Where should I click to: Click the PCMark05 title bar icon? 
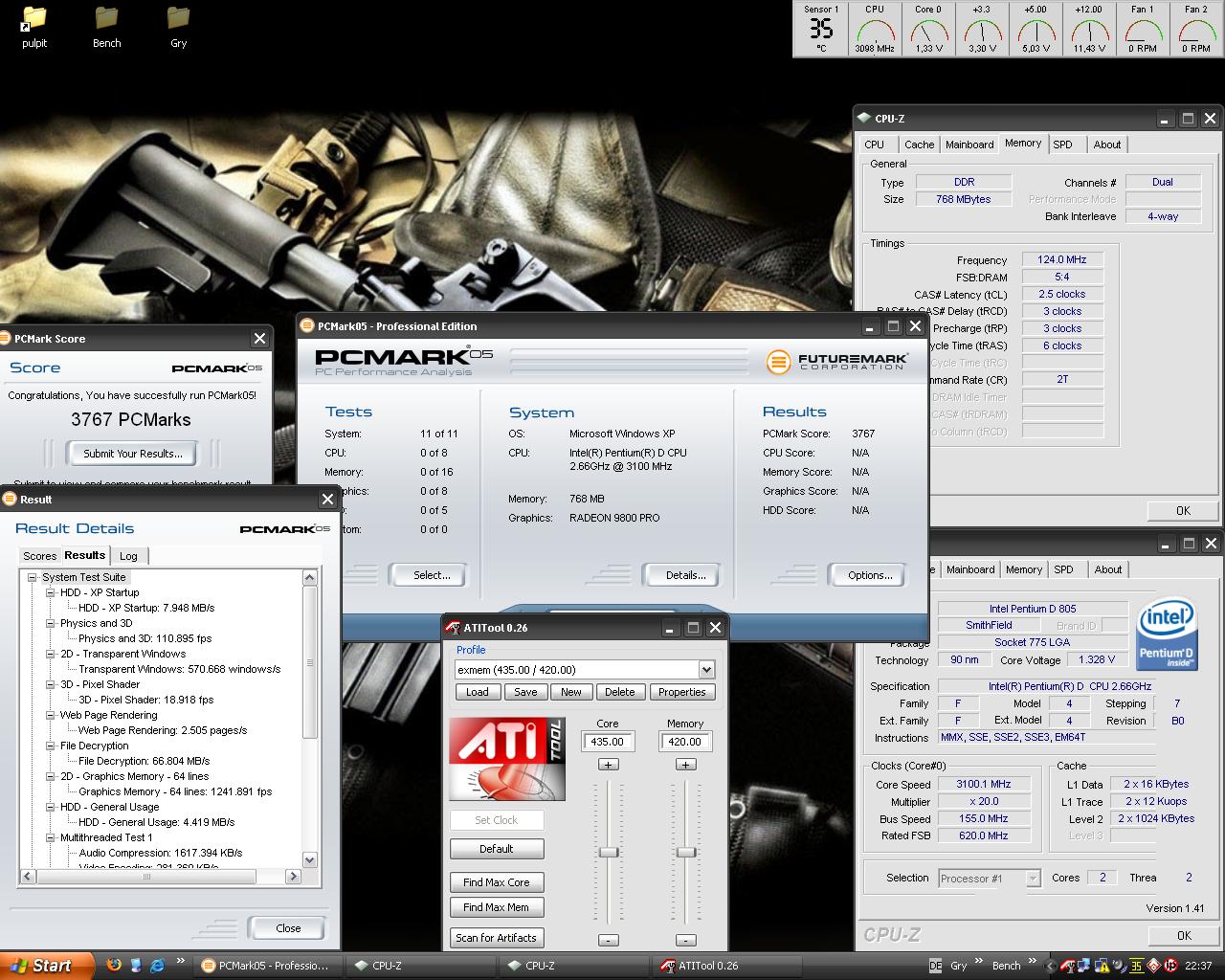[x=306, y=326]
